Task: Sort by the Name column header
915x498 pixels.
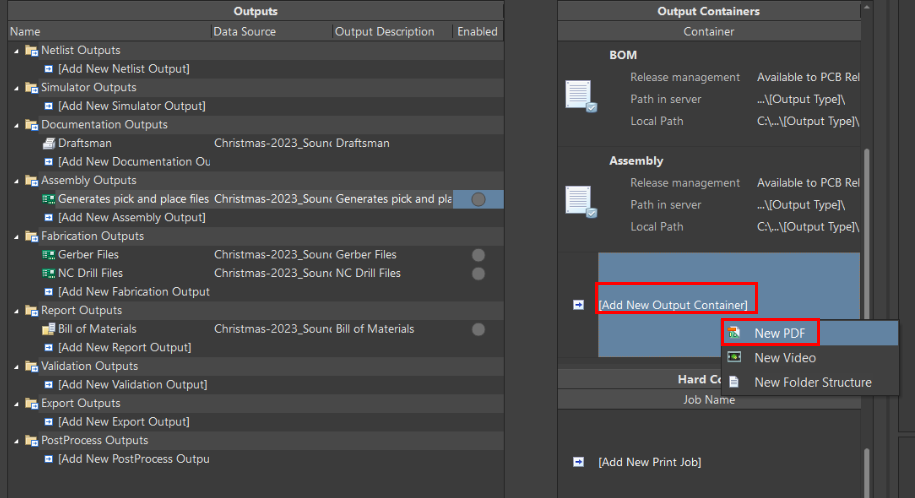Action: tap(109, 32)
